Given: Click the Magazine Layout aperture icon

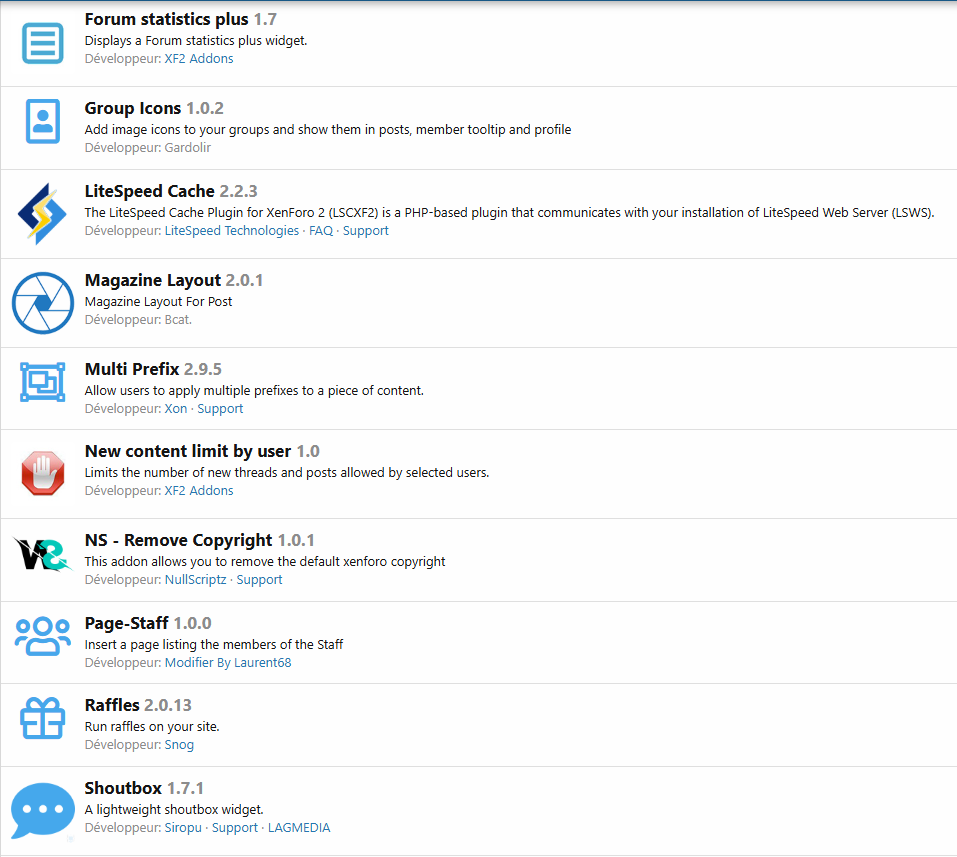Looking at the screenshot, I should point(43,303).
